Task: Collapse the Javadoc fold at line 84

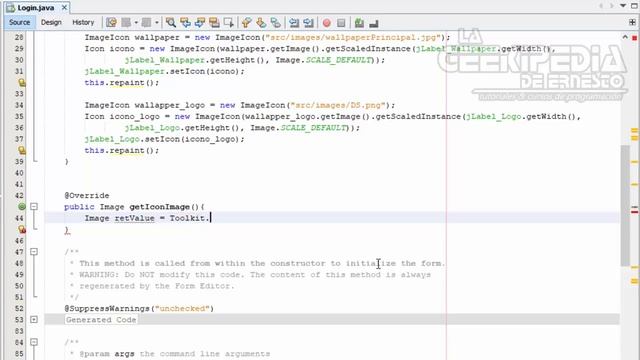Action: pos(34,342)
